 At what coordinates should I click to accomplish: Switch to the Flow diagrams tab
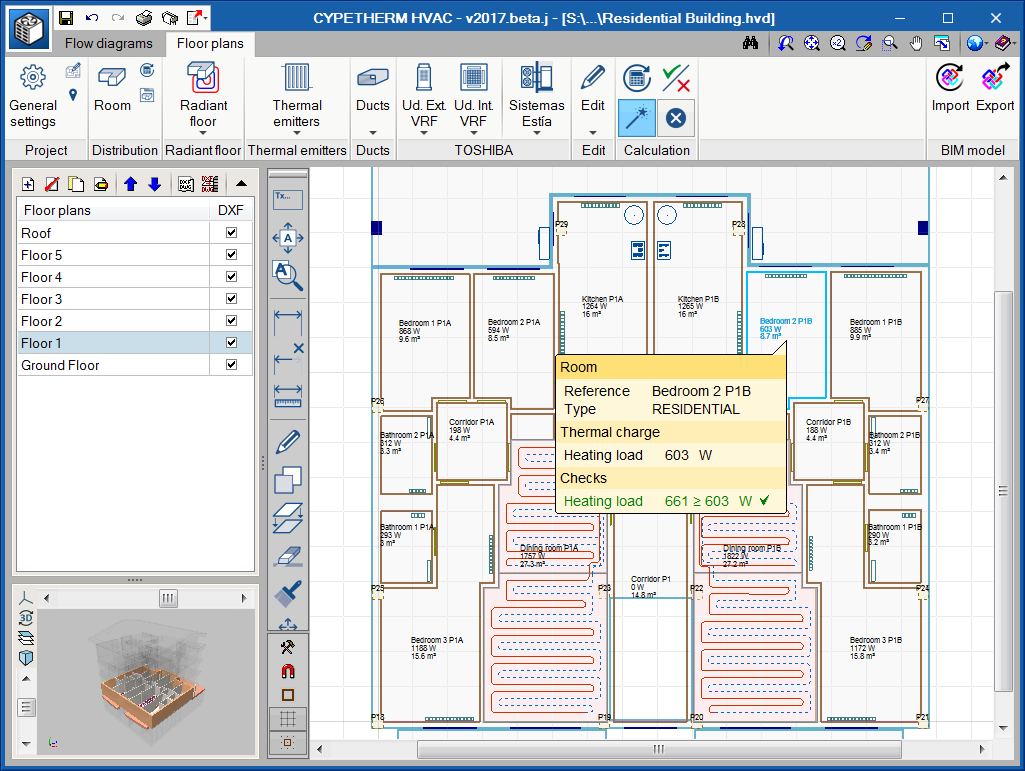(x=109, y=43)
